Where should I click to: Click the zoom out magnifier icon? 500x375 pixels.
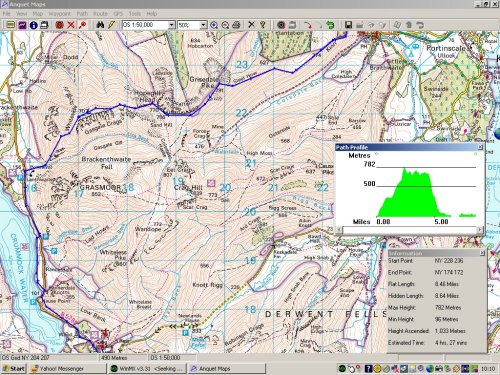point(225,25)
